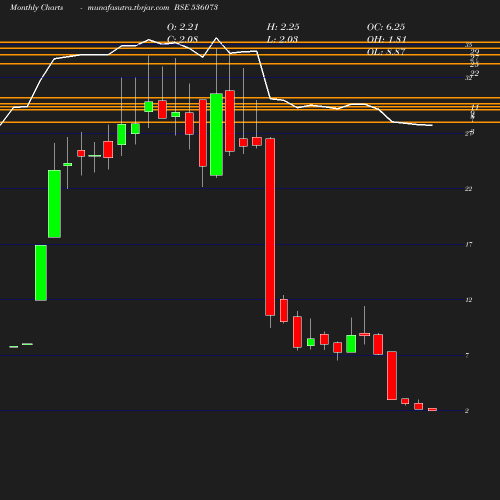Click the "OL: 8.87" reading
Screen dimensions: 500x500
pos(386,52)
